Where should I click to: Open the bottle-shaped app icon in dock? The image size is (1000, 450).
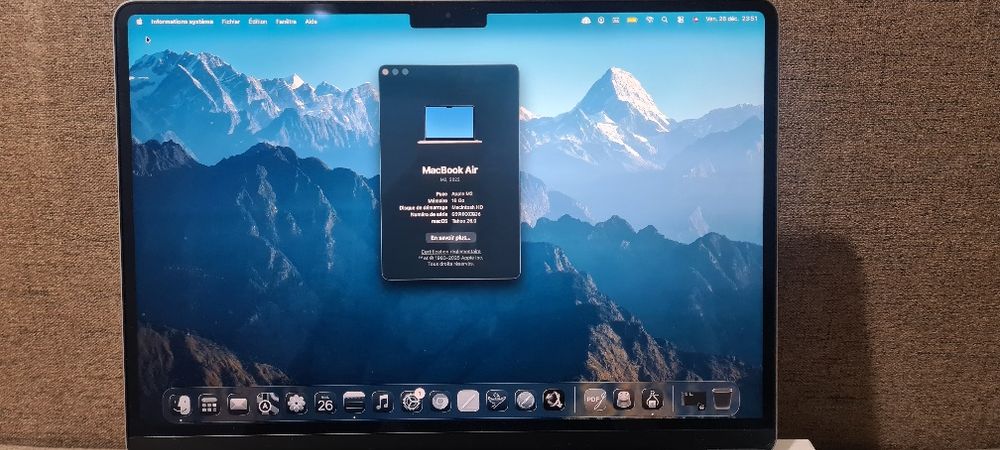pyautogui.click(x=652, y=399)
